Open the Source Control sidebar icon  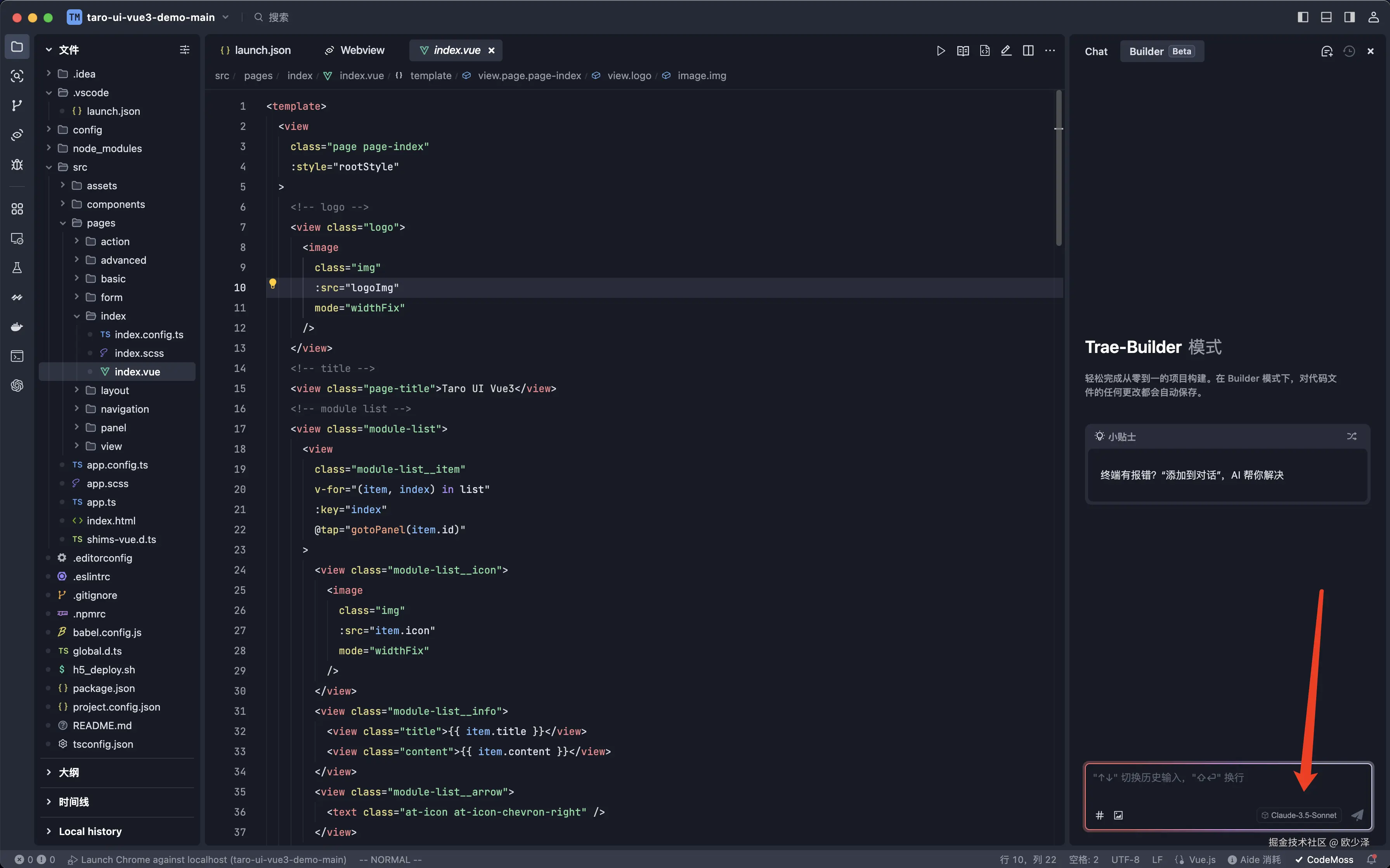point(17,105)
